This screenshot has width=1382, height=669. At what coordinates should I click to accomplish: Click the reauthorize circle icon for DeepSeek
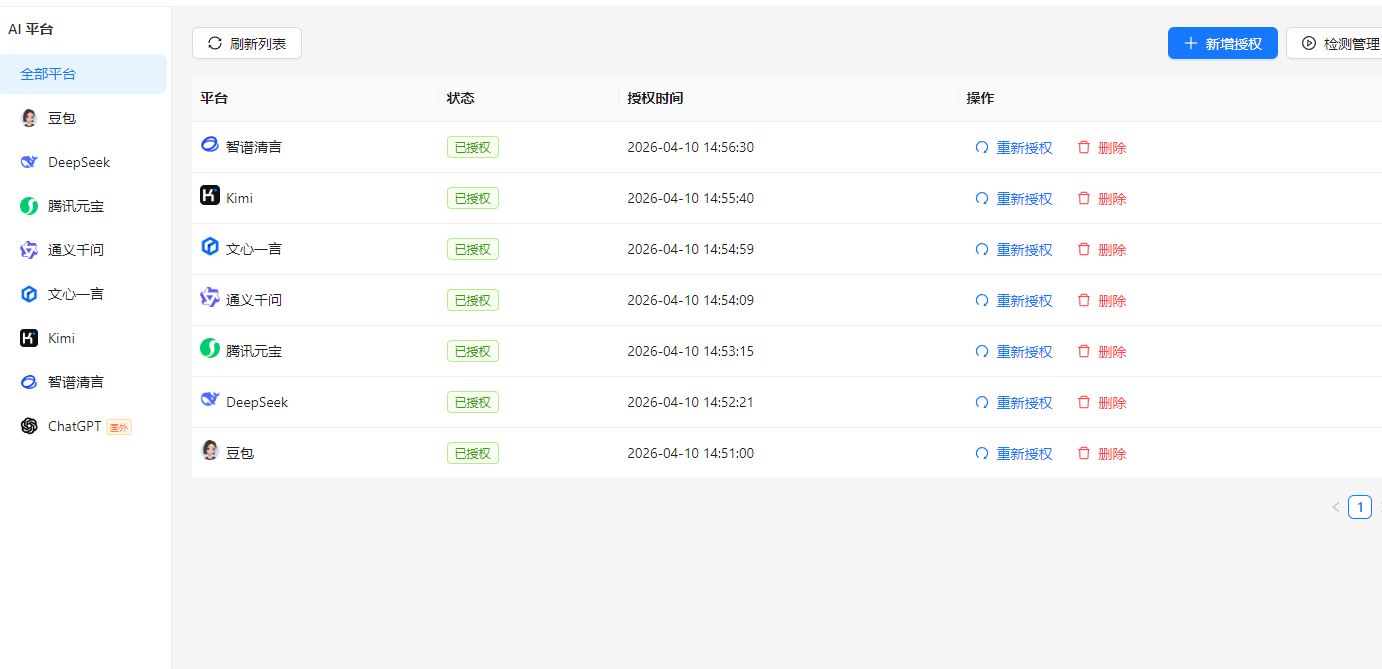pyautogui.click(x=982, y=402)
